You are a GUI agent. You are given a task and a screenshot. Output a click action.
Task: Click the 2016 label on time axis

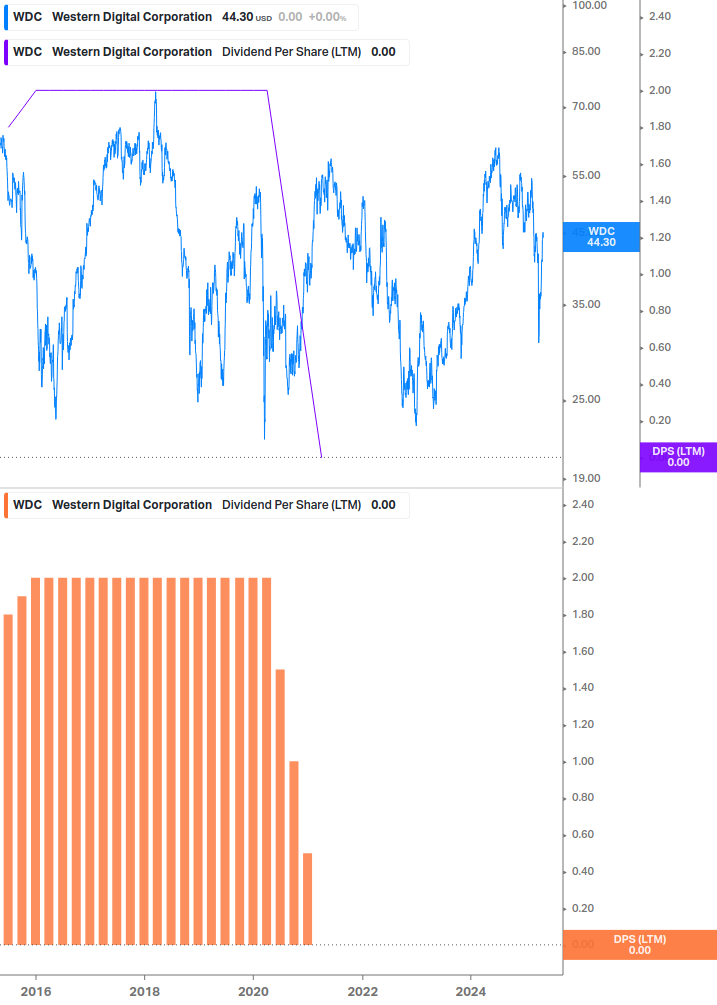coord(36,992)
